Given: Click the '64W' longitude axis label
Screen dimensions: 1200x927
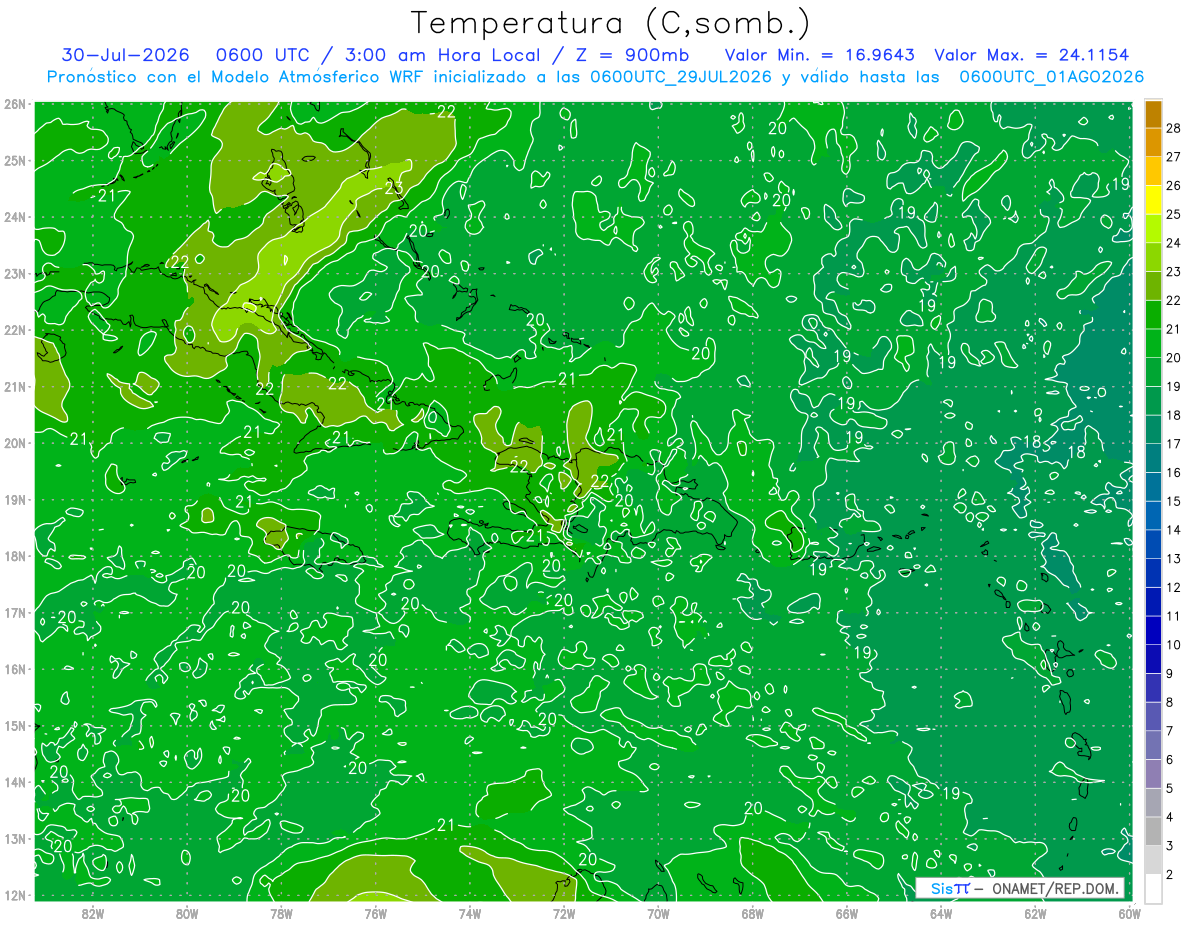Looking at the screenshot, I should point(941,913).
